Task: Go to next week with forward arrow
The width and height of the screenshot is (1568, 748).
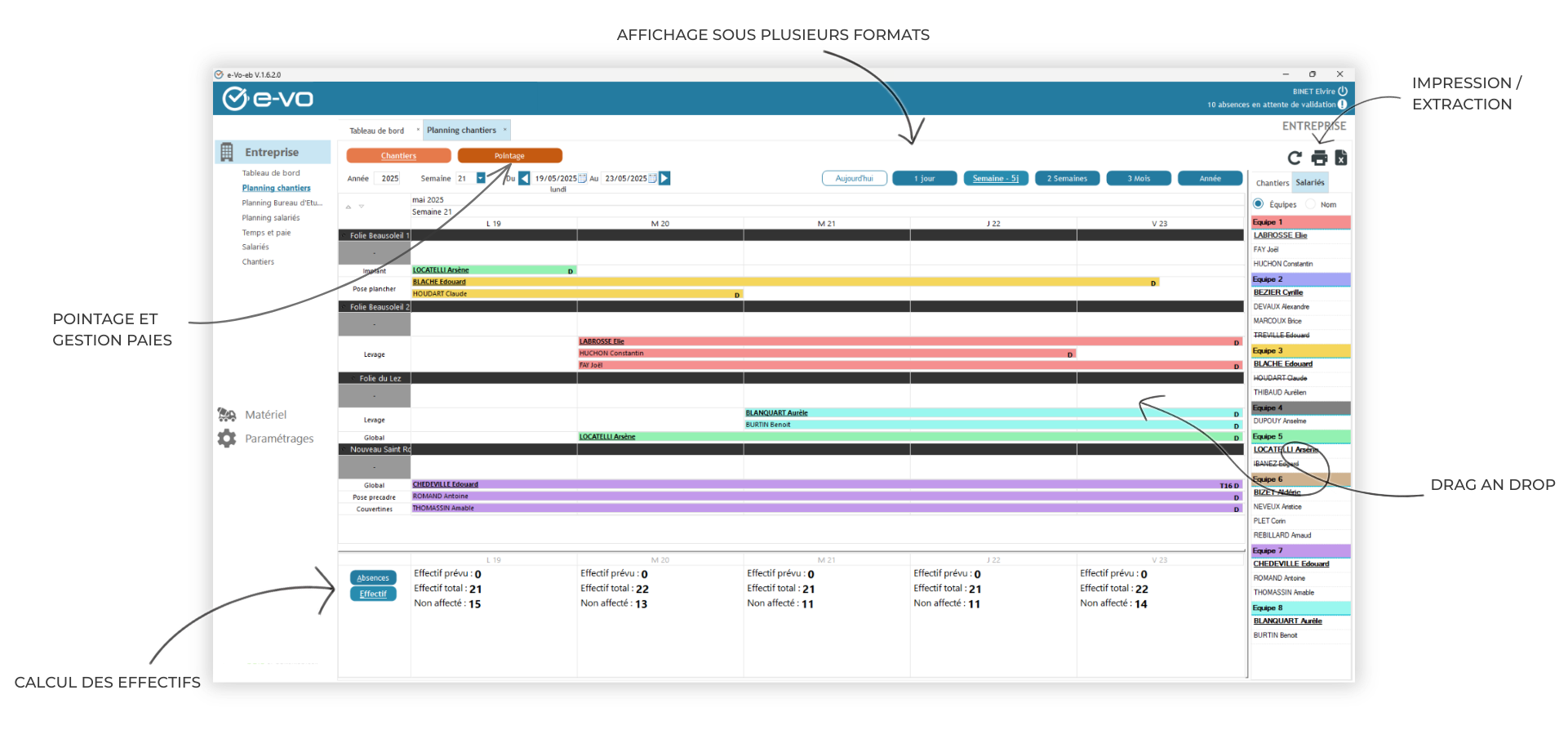Action: point(665,178)
